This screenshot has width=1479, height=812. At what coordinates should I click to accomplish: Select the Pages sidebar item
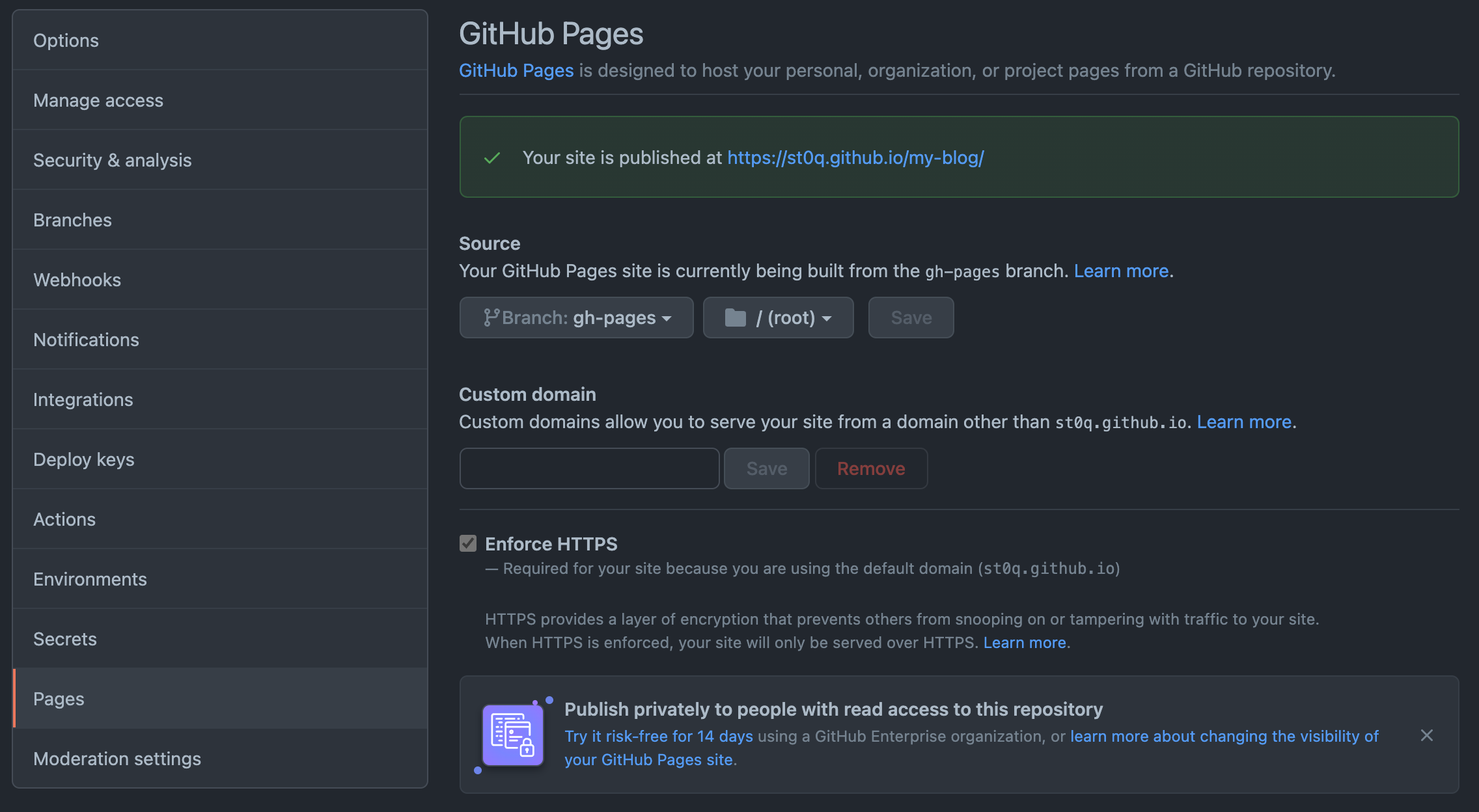220,699
